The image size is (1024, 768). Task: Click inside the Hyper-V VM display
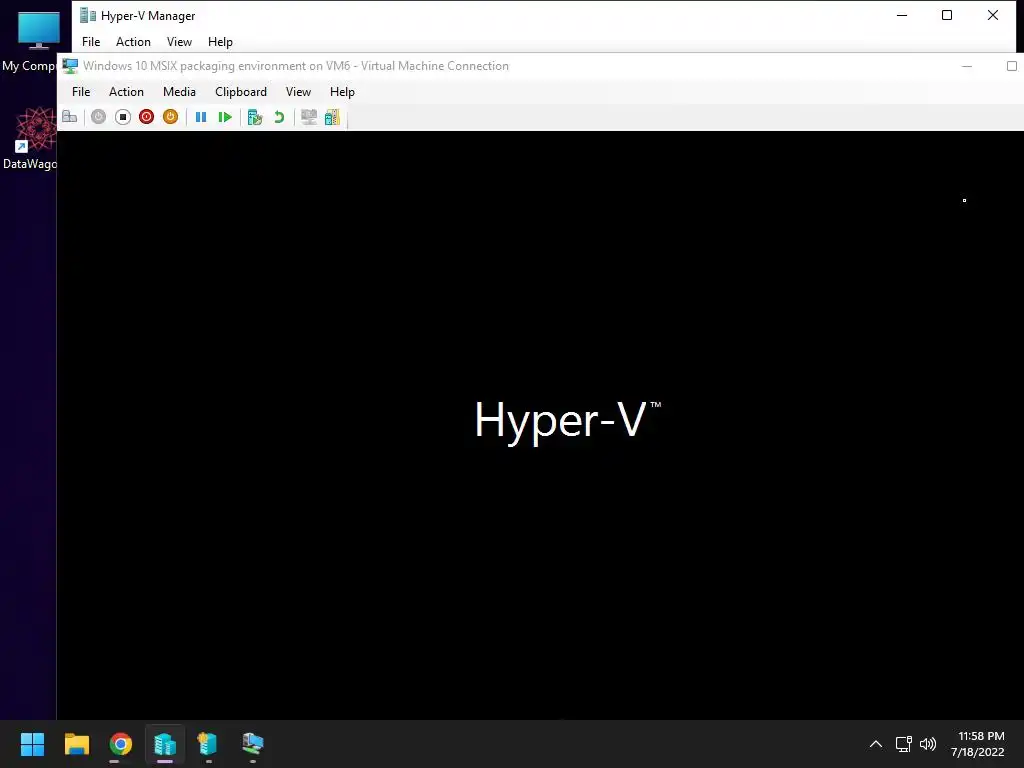(x=541, y=425)
